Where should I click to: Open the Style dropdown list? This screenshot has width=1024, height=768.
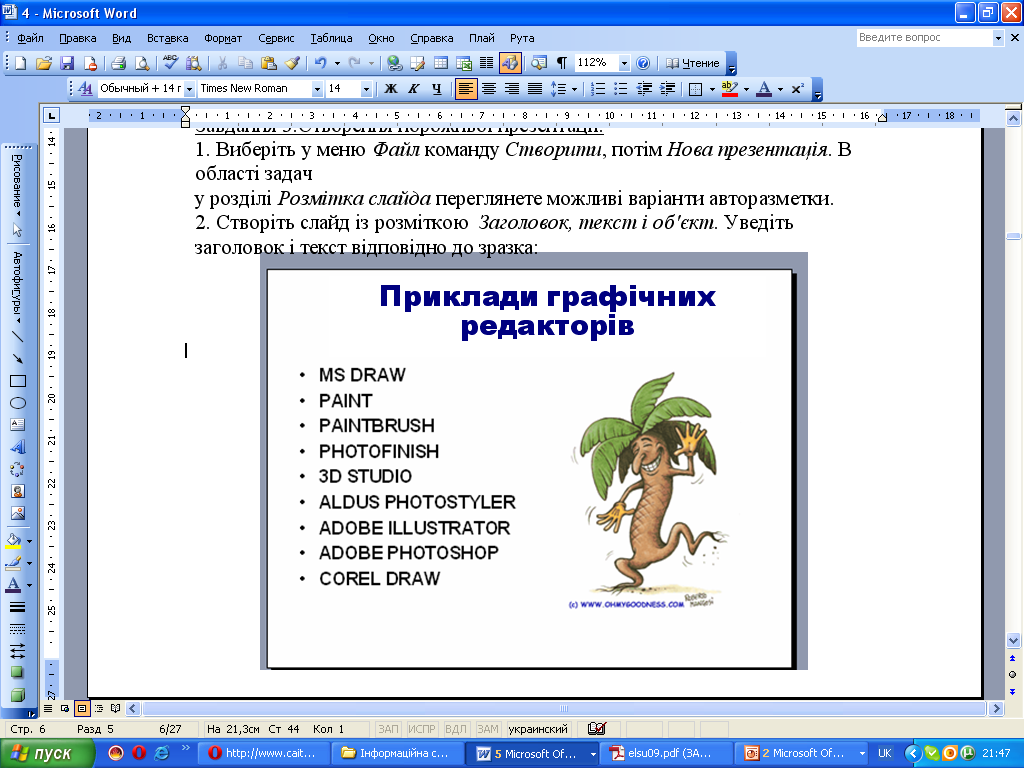click(x=189, y=89)
